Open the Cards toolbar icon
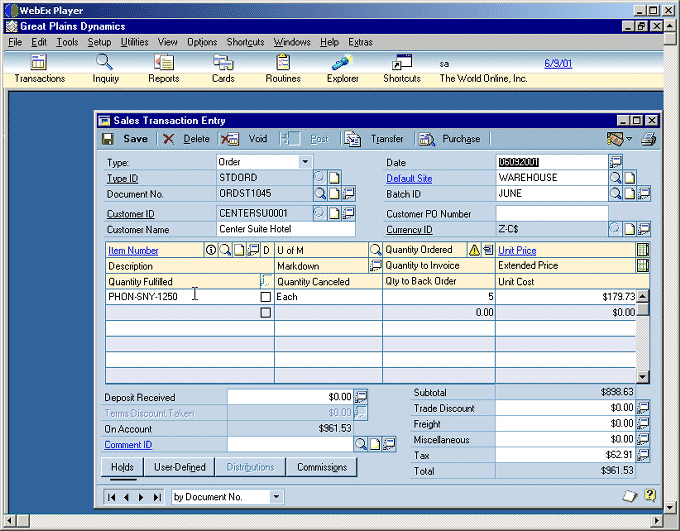The height and width of the screenshot is (531, 680). click(x=223, y=62)
